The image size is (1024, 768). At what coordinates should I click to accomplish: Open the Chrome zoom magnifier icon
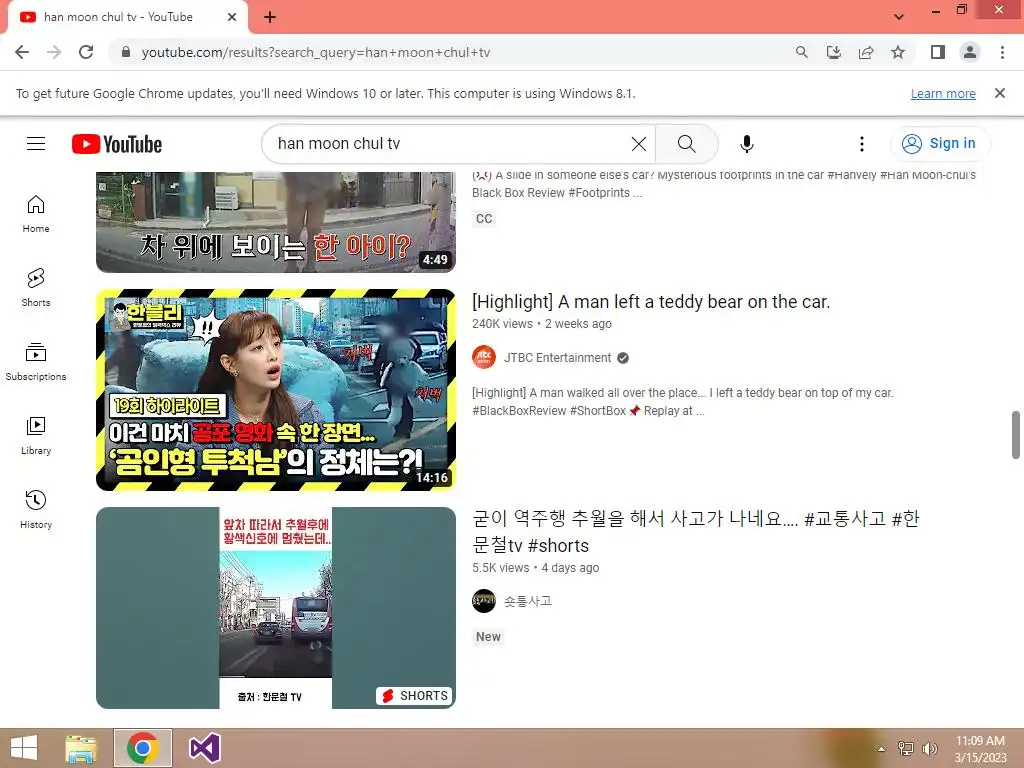click(x=801, y=52)
